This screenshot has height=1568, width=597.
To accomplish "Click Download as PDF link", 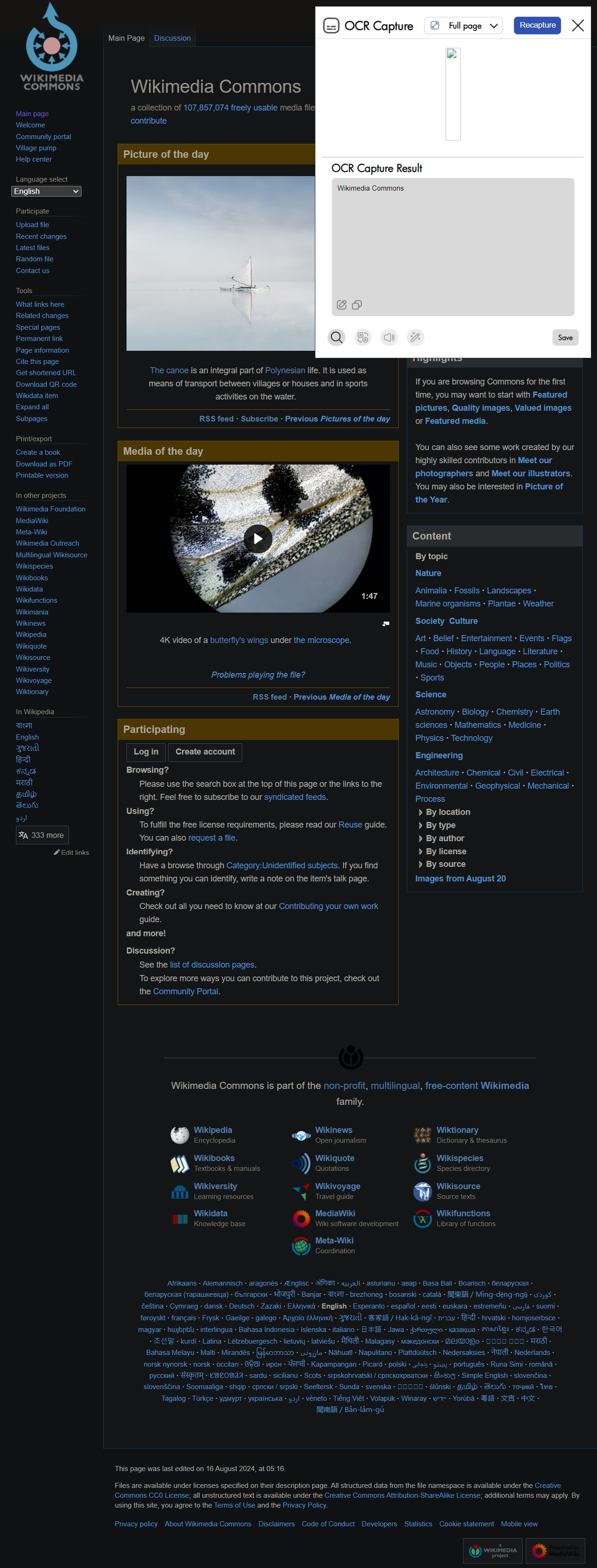I will (x=44, y=465).
